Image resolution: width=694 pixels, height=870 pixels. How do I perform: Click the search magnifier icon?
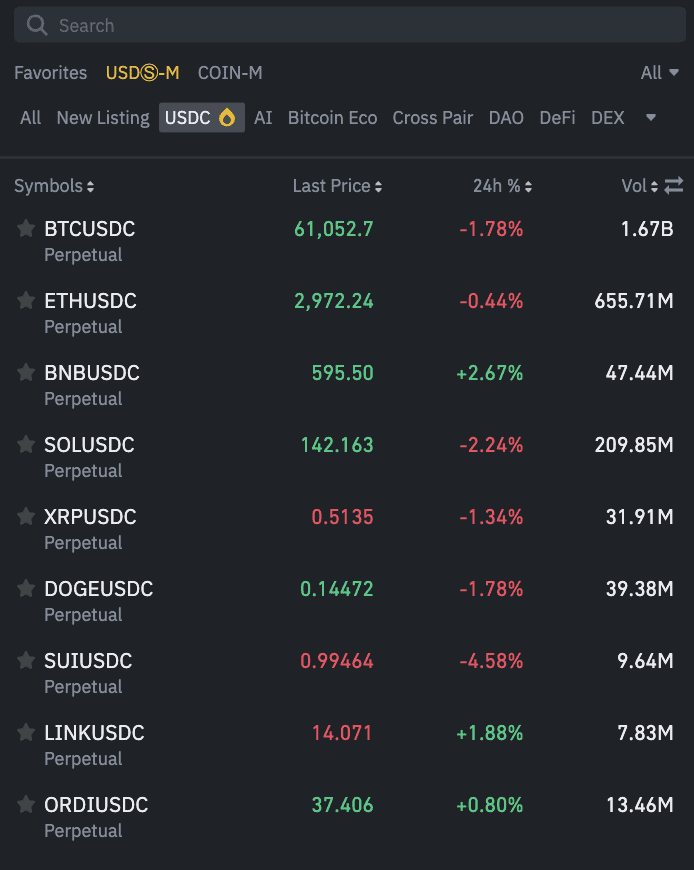(x=37, y=26)
